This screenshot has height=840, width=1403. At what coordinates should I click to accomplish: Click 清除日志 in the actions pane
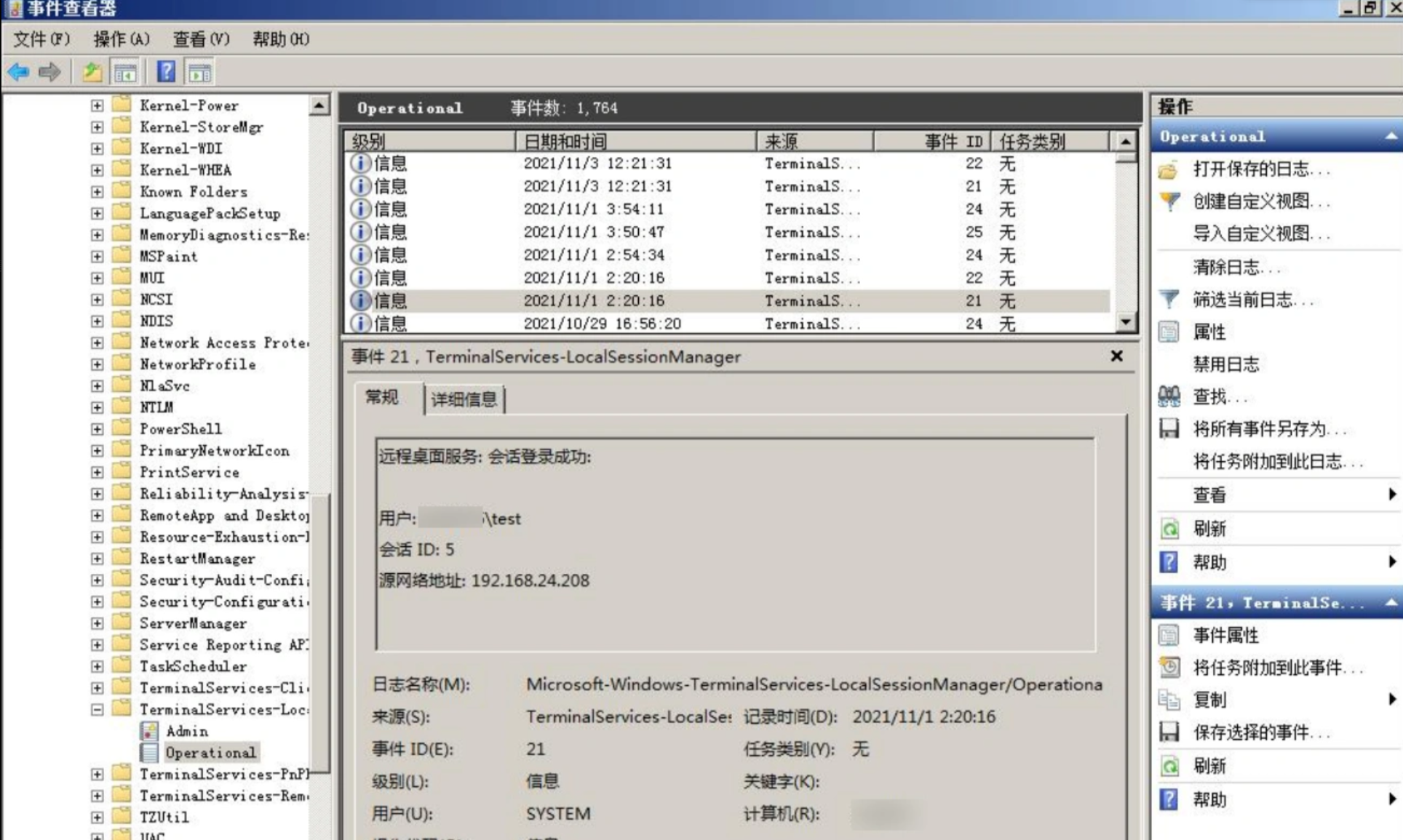(x=1226, y=267)
